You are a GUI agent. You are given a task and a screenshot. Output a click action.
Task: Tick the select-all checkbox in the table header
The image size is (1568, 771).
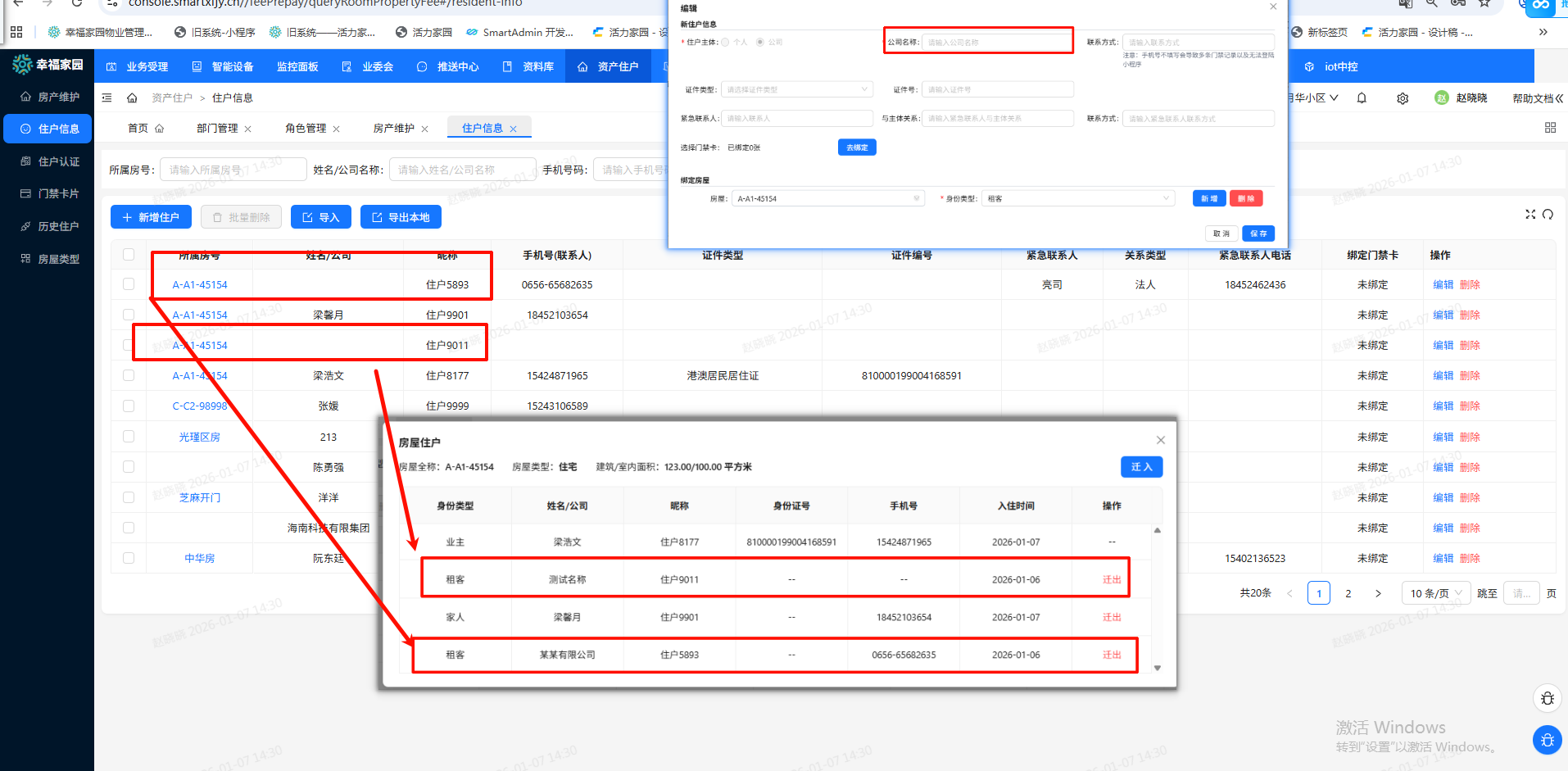[129, 254]
